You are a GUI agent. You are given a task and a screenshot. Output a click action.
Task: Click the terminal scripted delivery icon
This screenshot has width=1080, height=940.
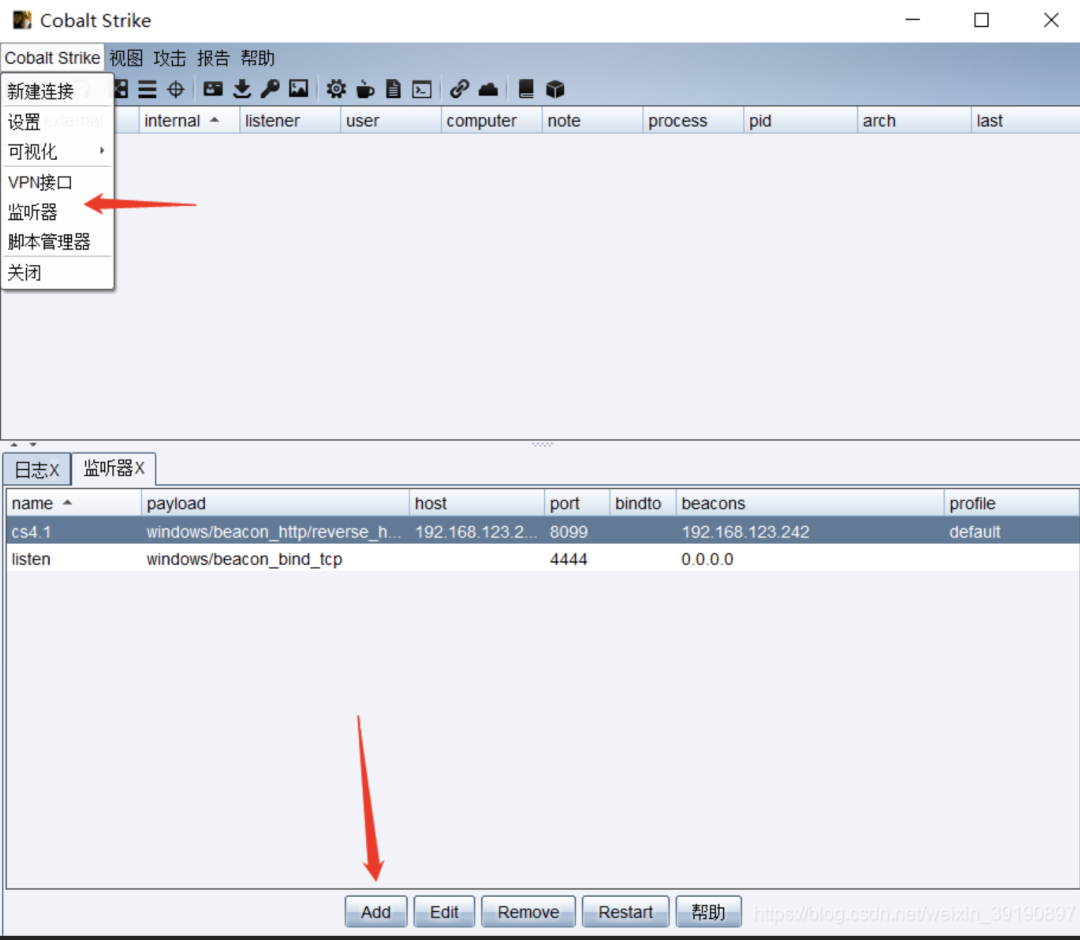(422, 89)
